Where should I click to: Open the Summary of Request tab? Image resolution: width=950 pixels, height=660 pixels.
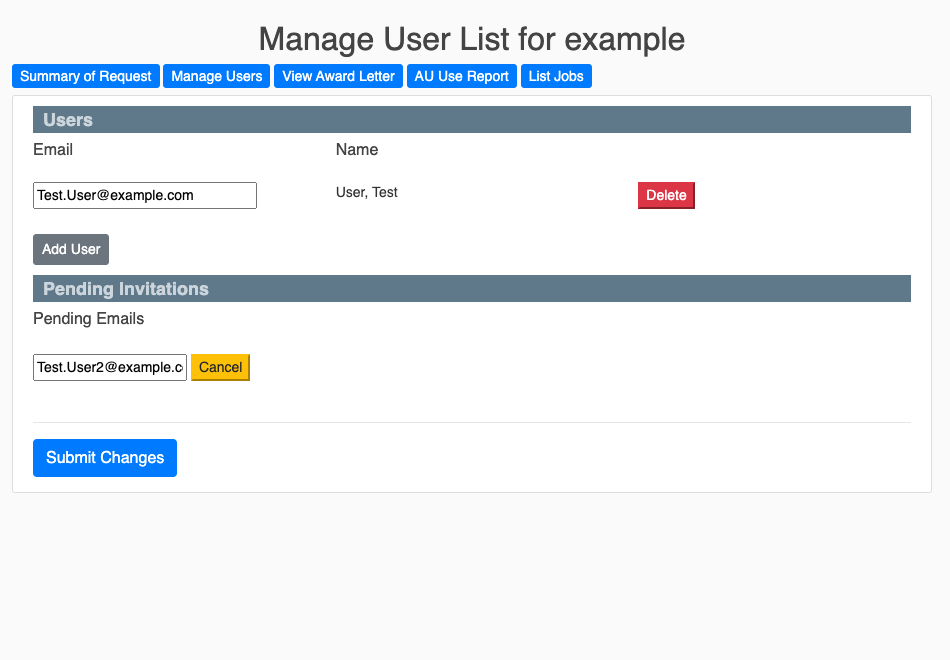click(x=86, y=76)
